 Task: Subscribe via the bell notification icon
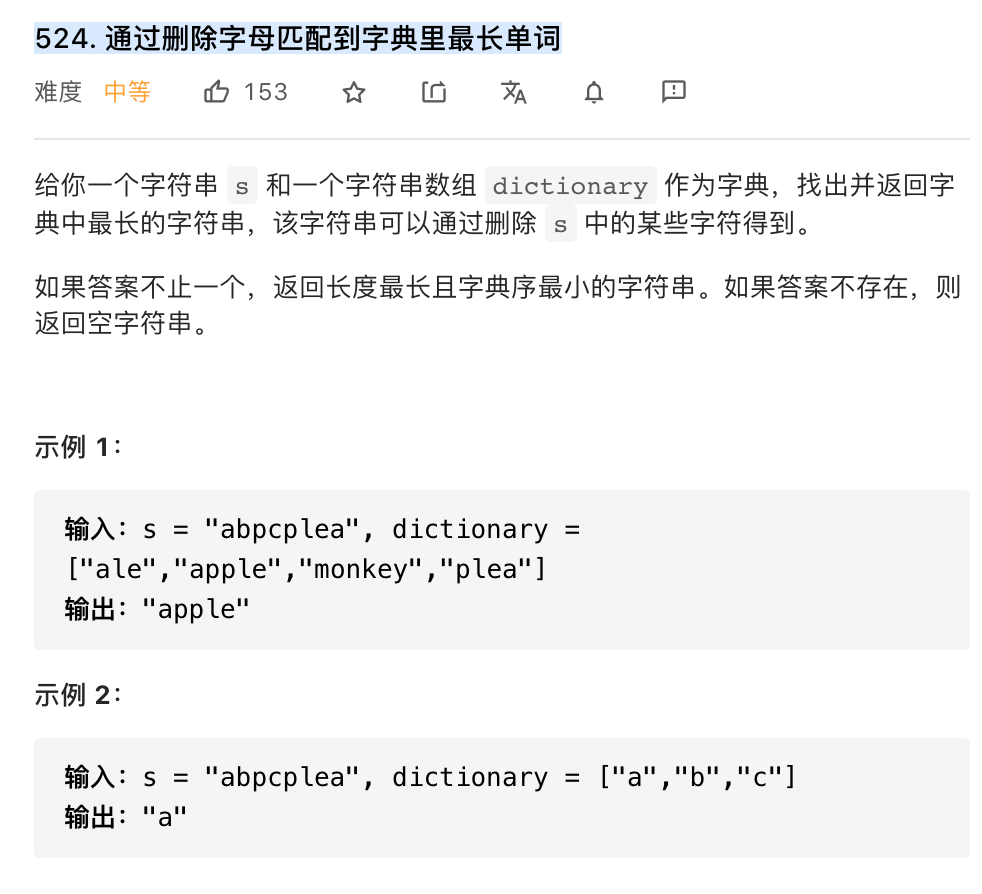coord(594,92)
